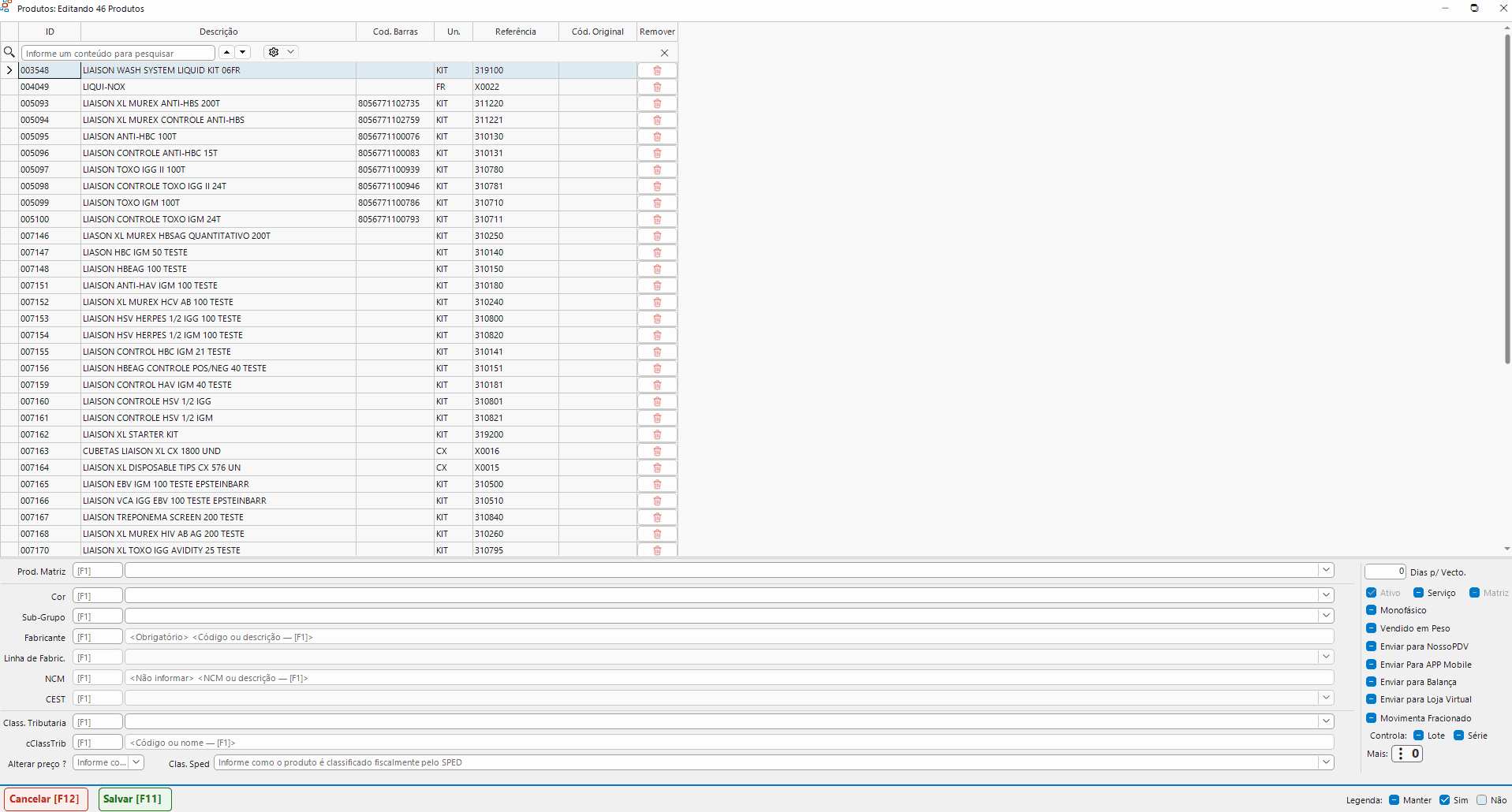Remove LIASON HBEAG 100 TESTE product

[x=657, y=269]
